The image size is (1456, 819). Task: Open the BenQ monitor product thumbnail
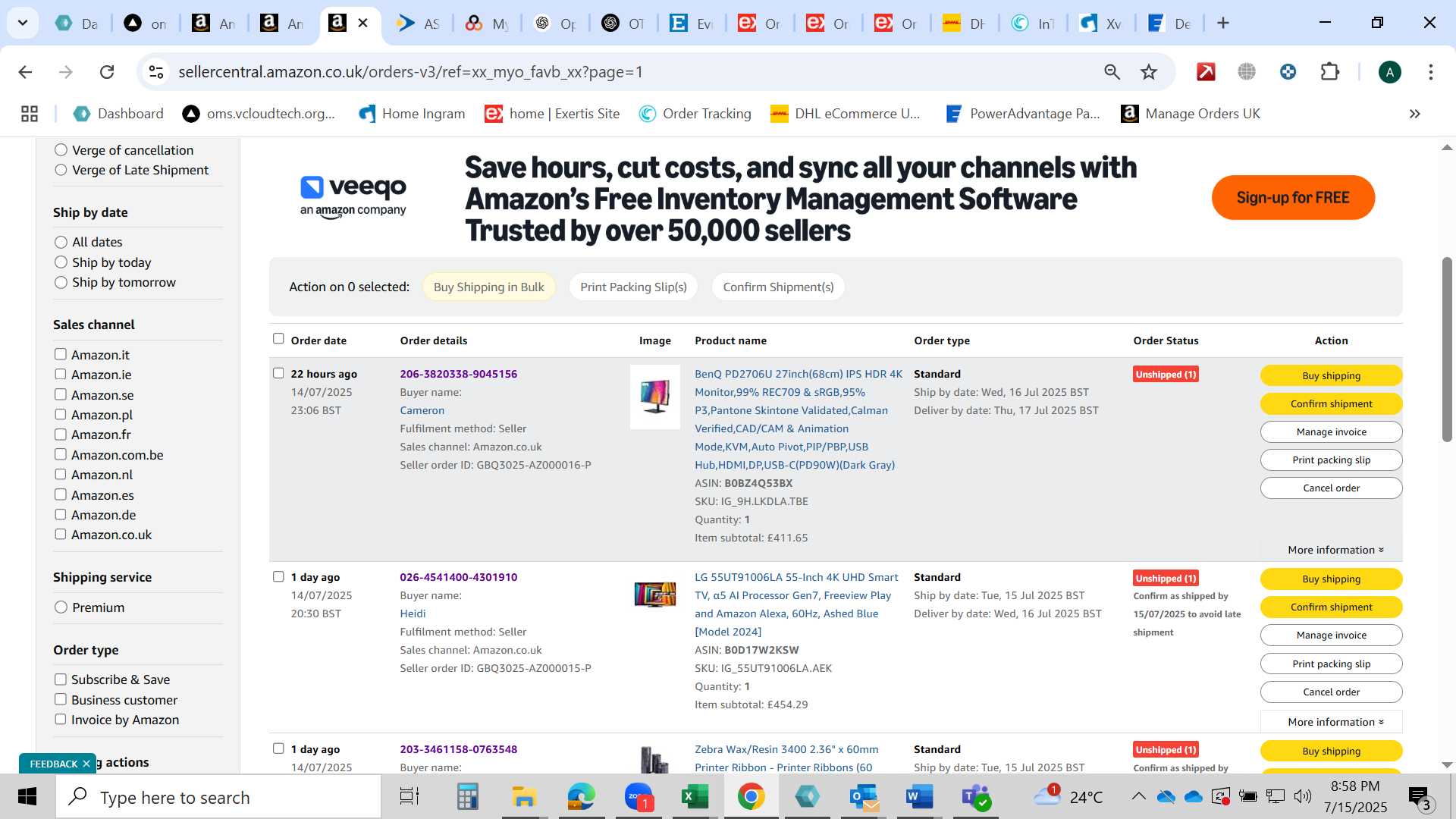pyautogui.click(x=655, y=397)
